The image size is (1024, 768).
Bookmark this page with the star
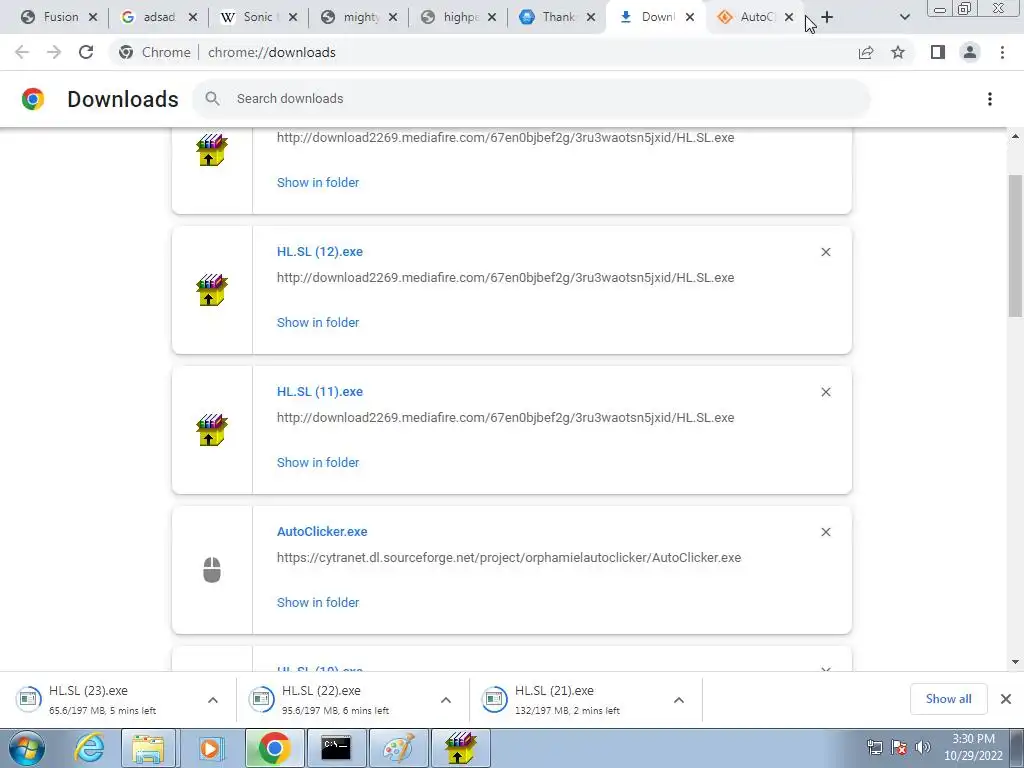coord(898,52)
